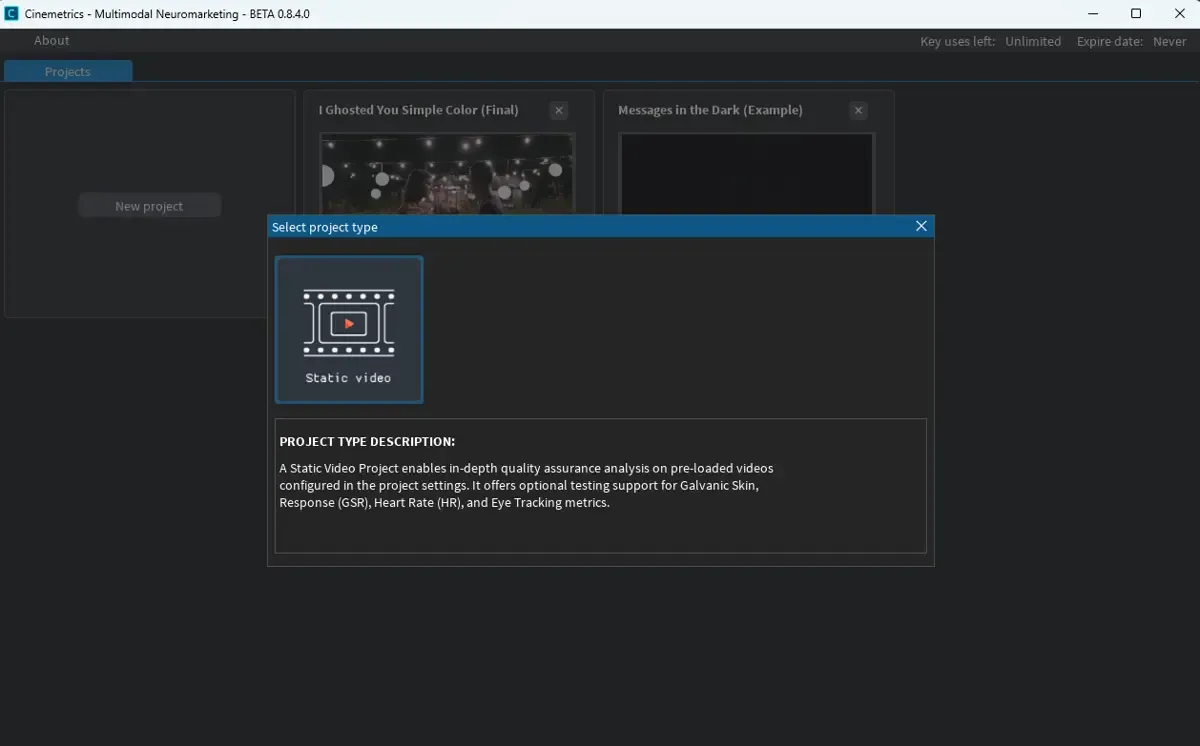1200x746 pixels.
Task: Click the New project button
Action: tap(149, 205)
